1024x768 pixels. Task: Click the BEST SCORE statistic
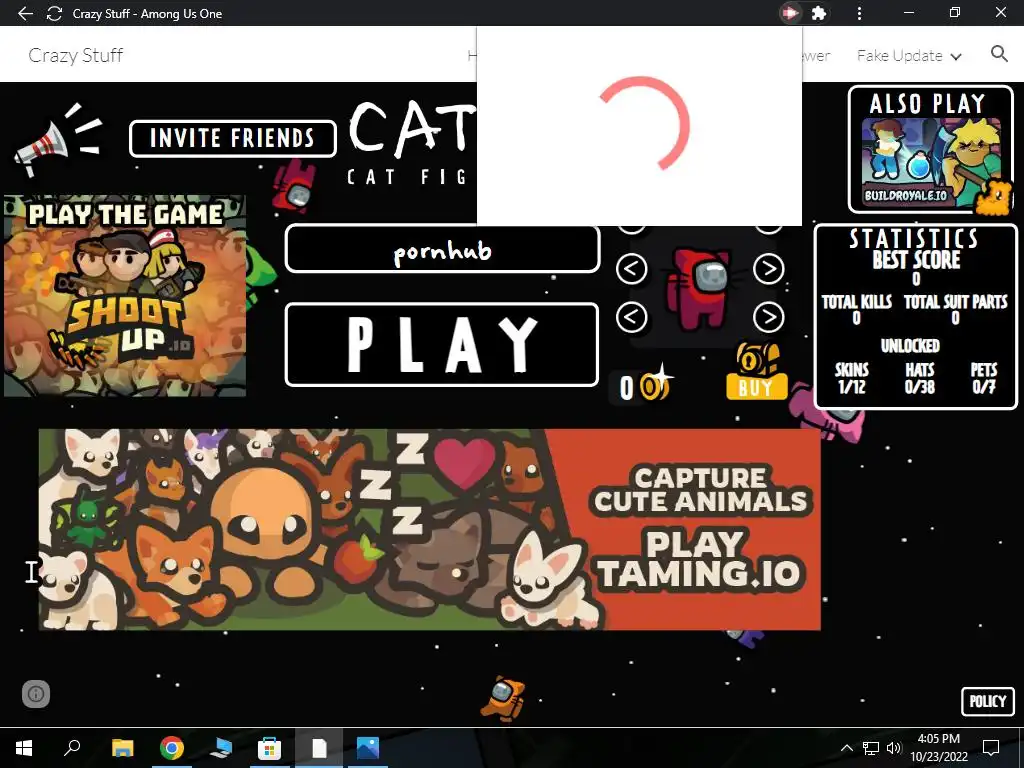916,268
